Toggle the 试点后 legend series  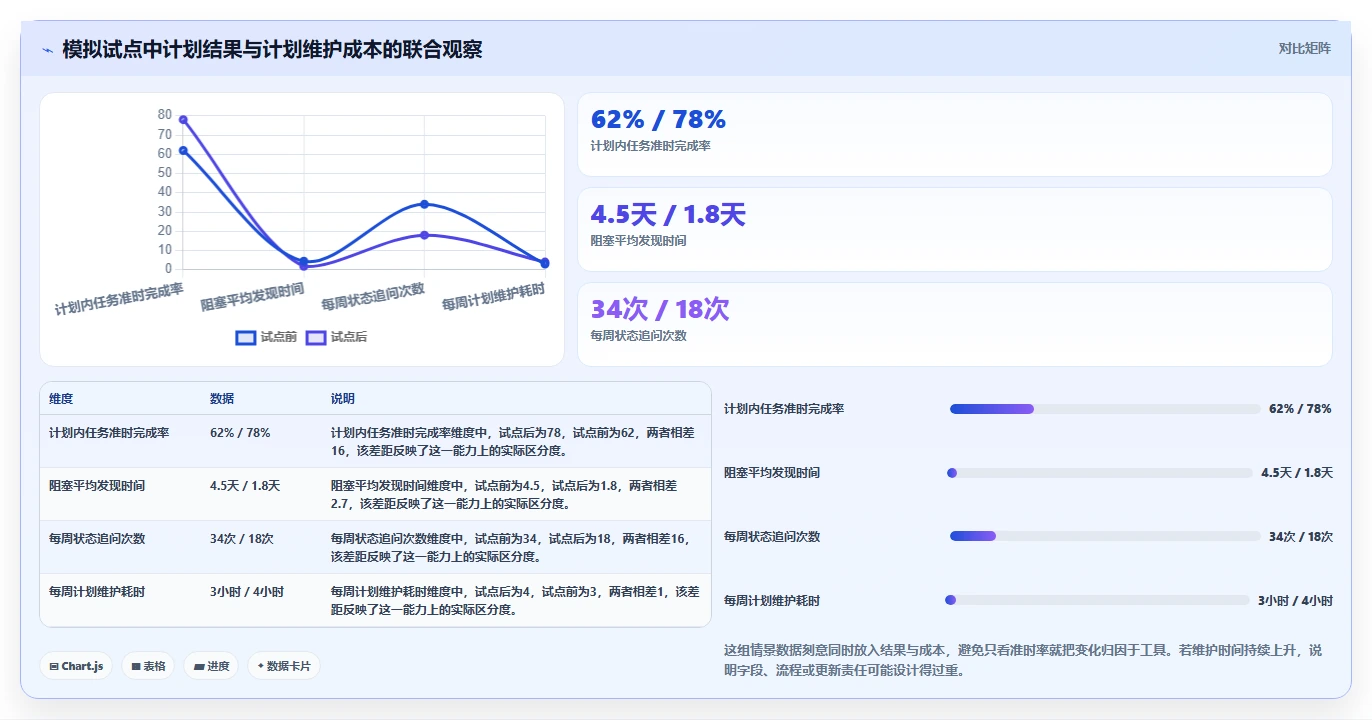point(336,337)
